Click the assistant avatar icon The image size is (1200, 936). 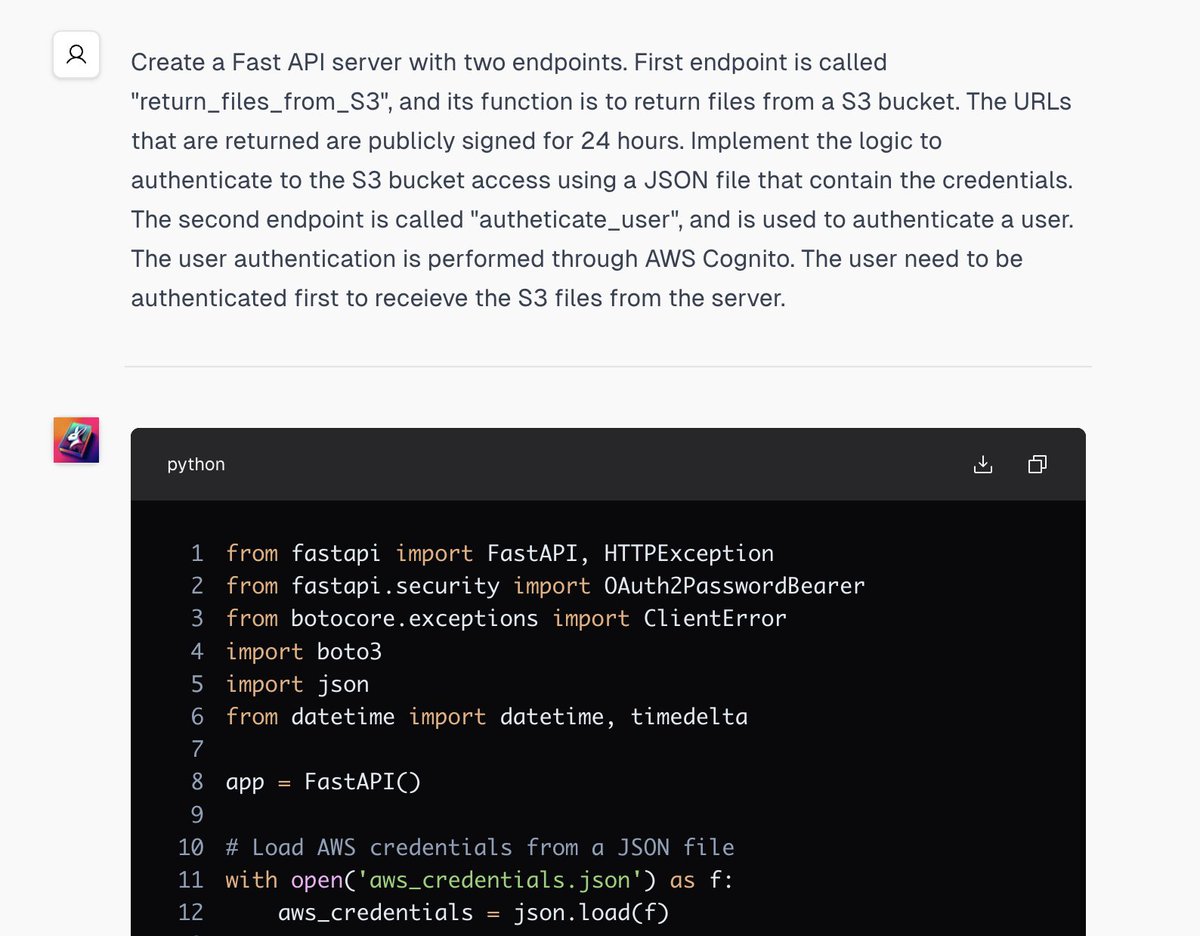coord(76,440)
